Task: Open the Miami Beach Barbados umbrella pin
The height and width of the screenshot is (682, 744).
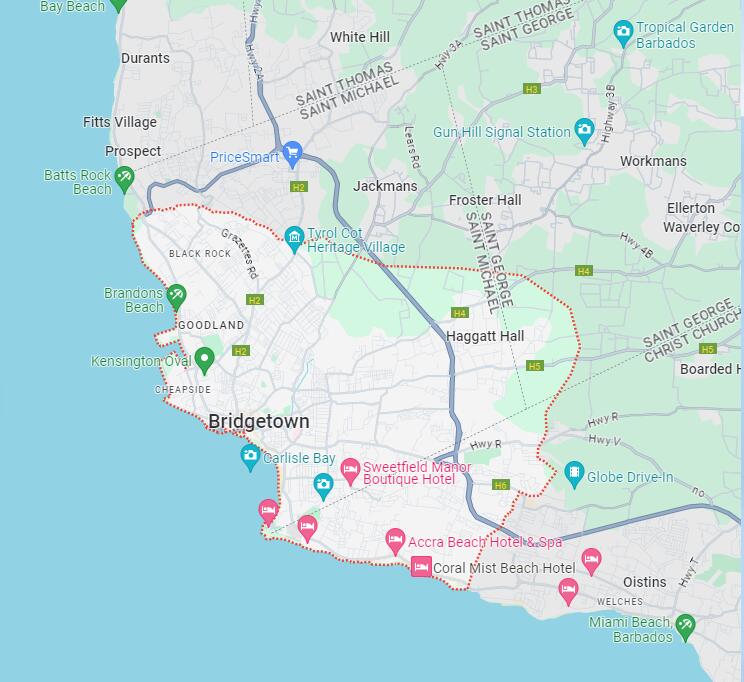Action: point(685,627)
